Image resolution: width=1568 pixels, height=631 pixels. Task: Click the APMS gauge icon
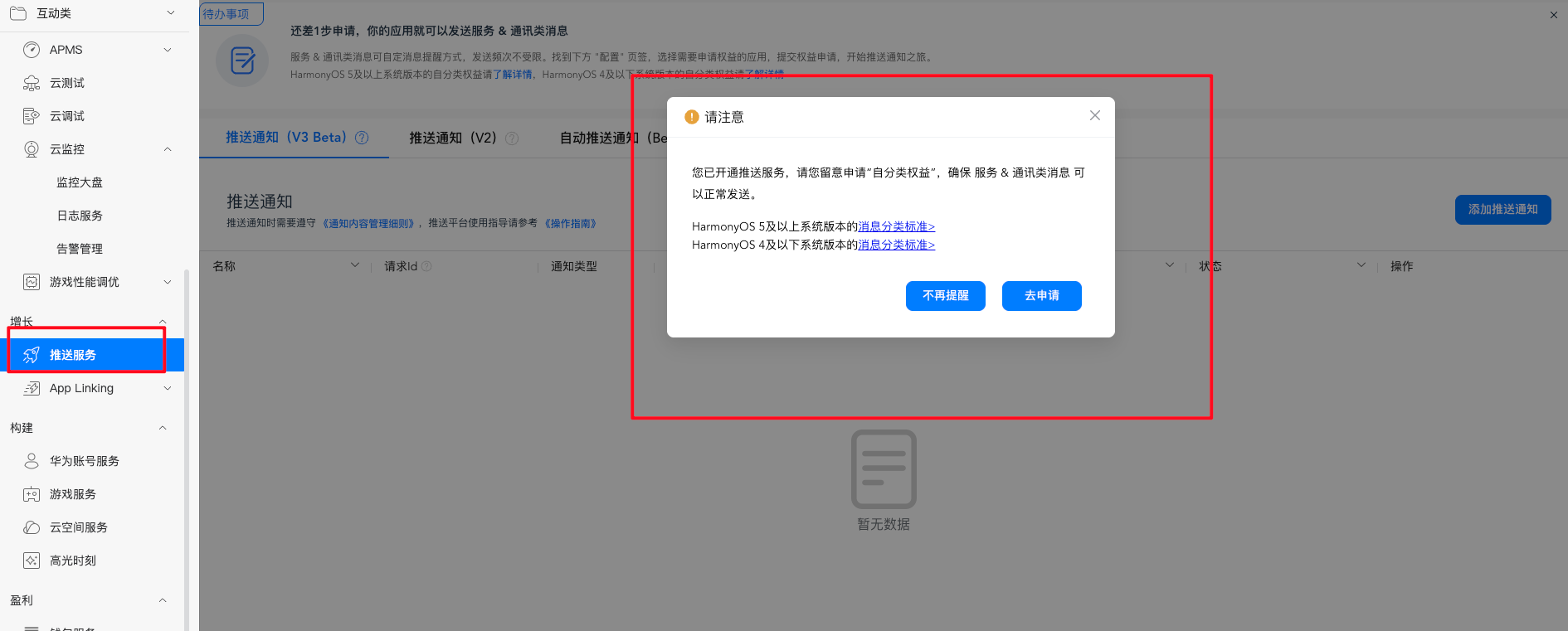pos(32,50)
